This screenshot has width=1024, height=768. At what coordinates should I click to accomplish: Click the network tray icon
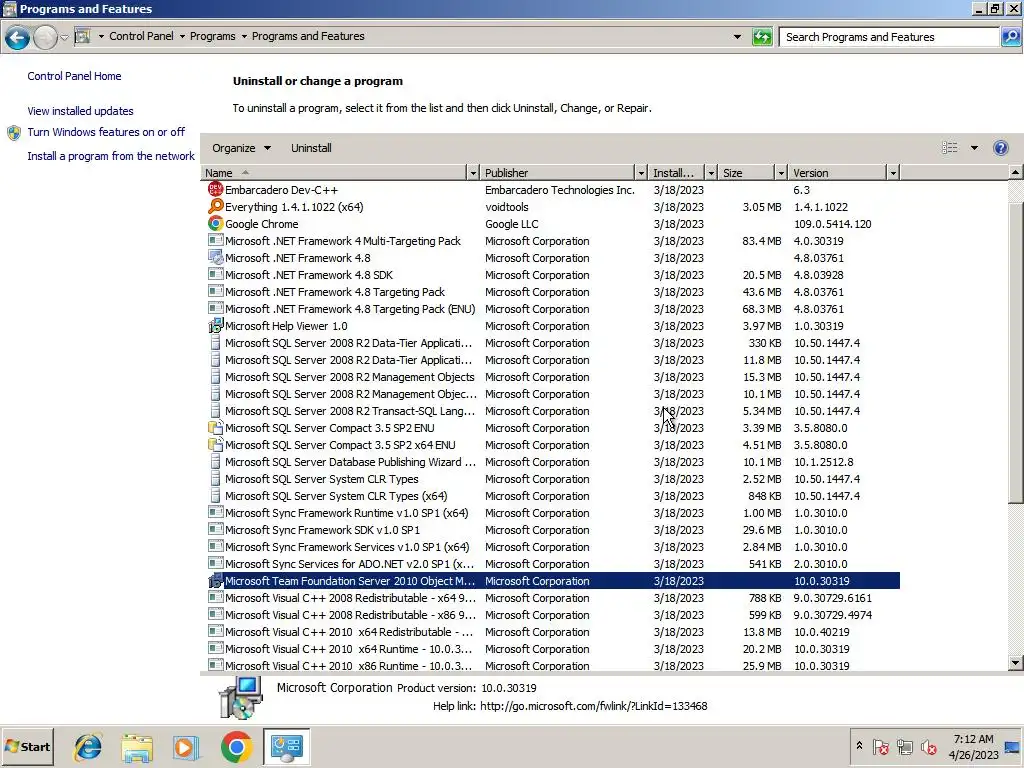pyautogui.click(x=904, y=746)
